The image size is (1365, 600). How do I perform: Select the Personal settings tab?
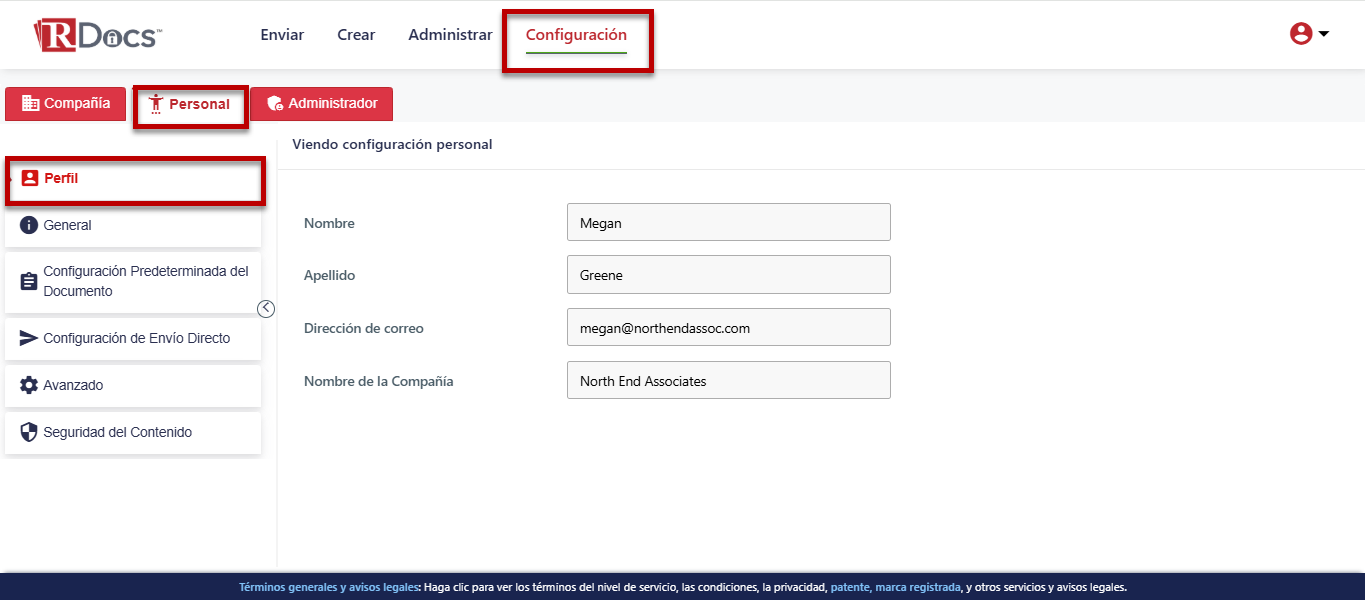click(190, 105)
